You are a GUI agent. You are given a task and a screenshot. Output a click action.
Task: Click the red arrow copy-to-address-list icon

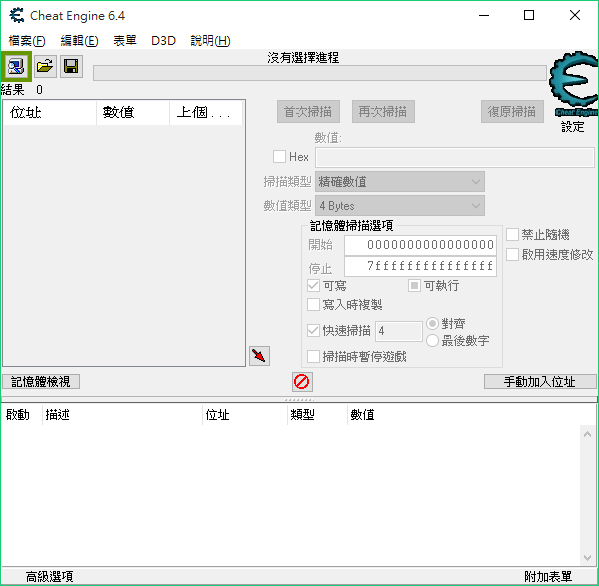click(259, 356)
